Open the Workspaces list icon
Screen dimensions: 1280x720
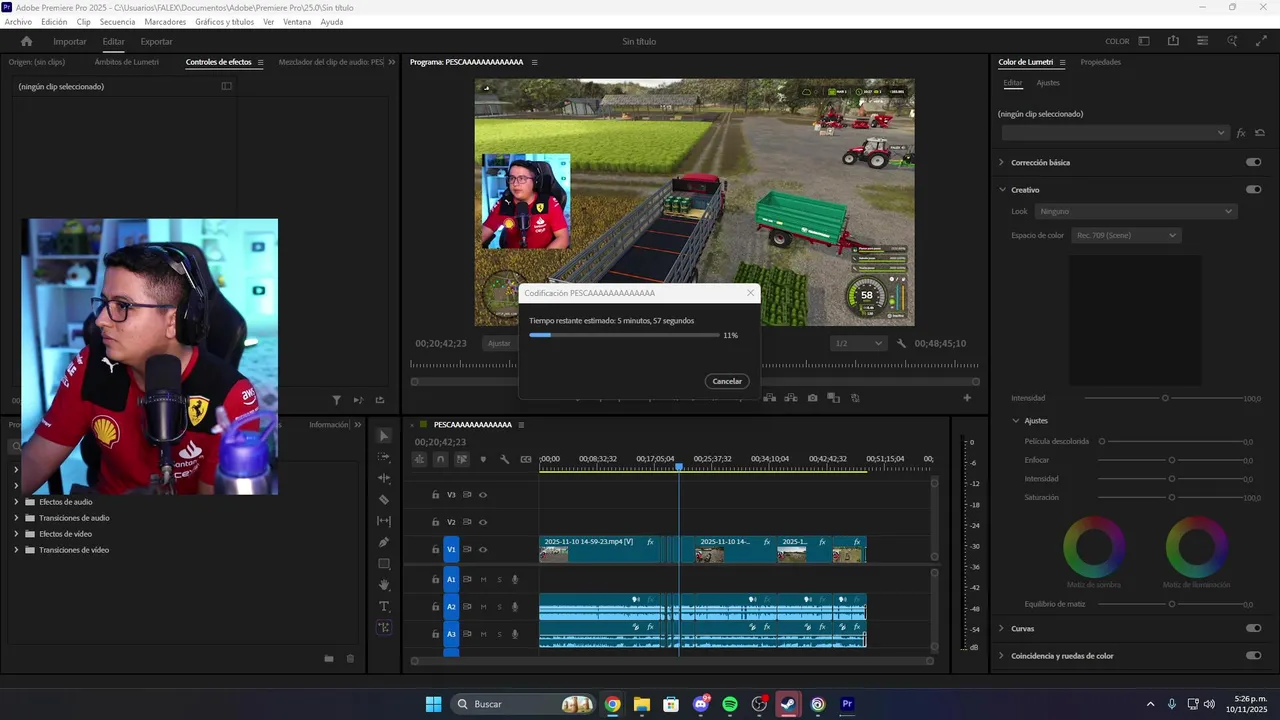tap(1144, 41)
